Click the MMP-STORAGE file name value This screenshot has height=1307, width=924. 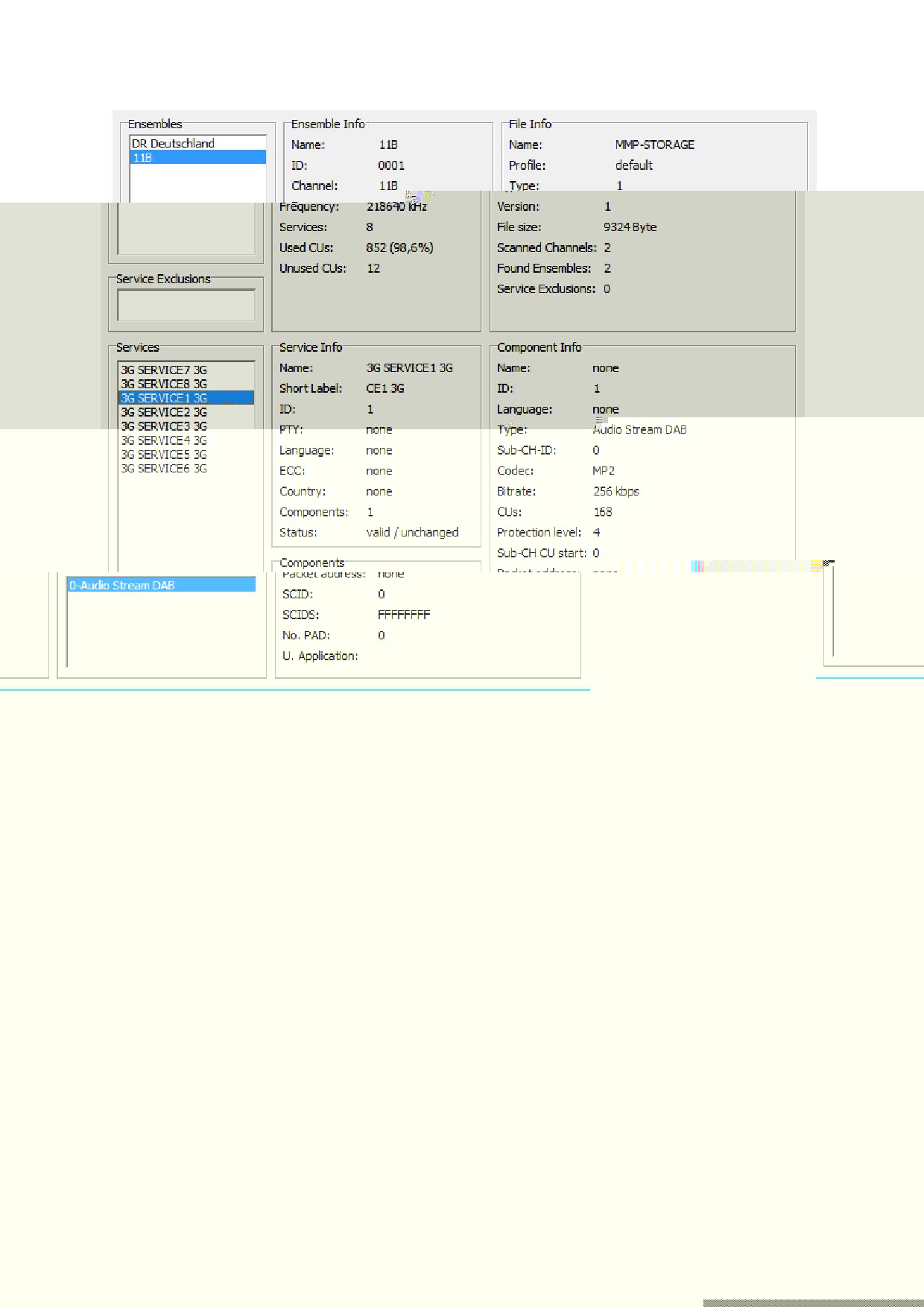pos(654,145)
